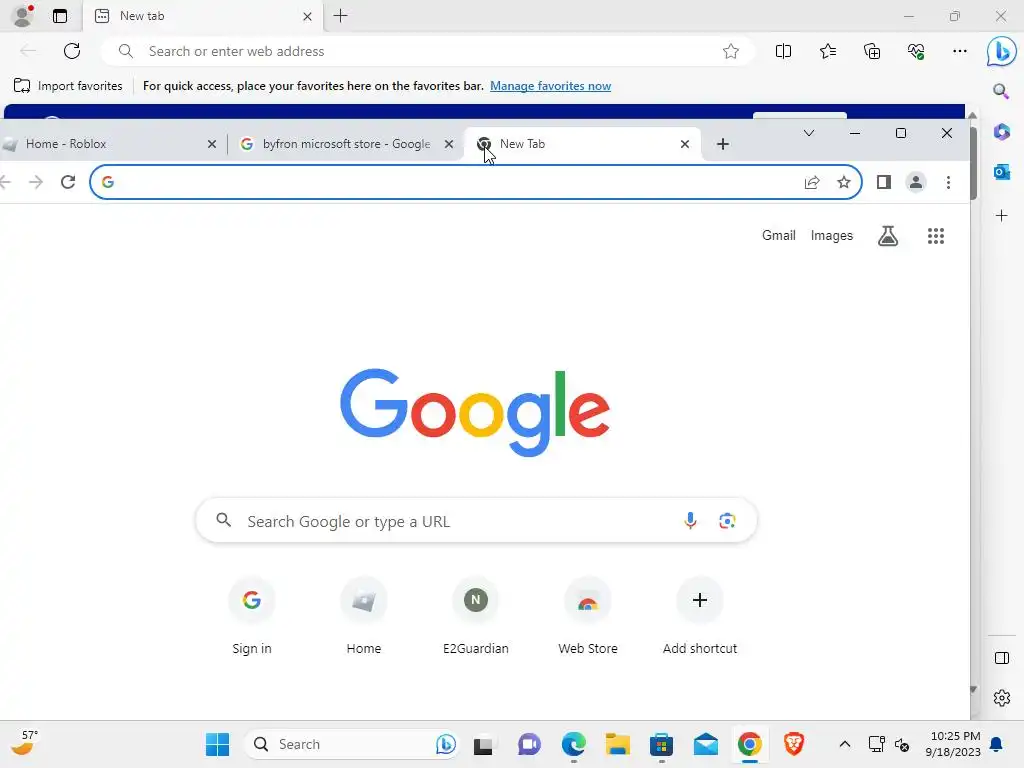Open Microsoft 365 sidebar icon
Image resolution: width=1024 pixels, height=768 pixels.
[x=1001, y=132]
